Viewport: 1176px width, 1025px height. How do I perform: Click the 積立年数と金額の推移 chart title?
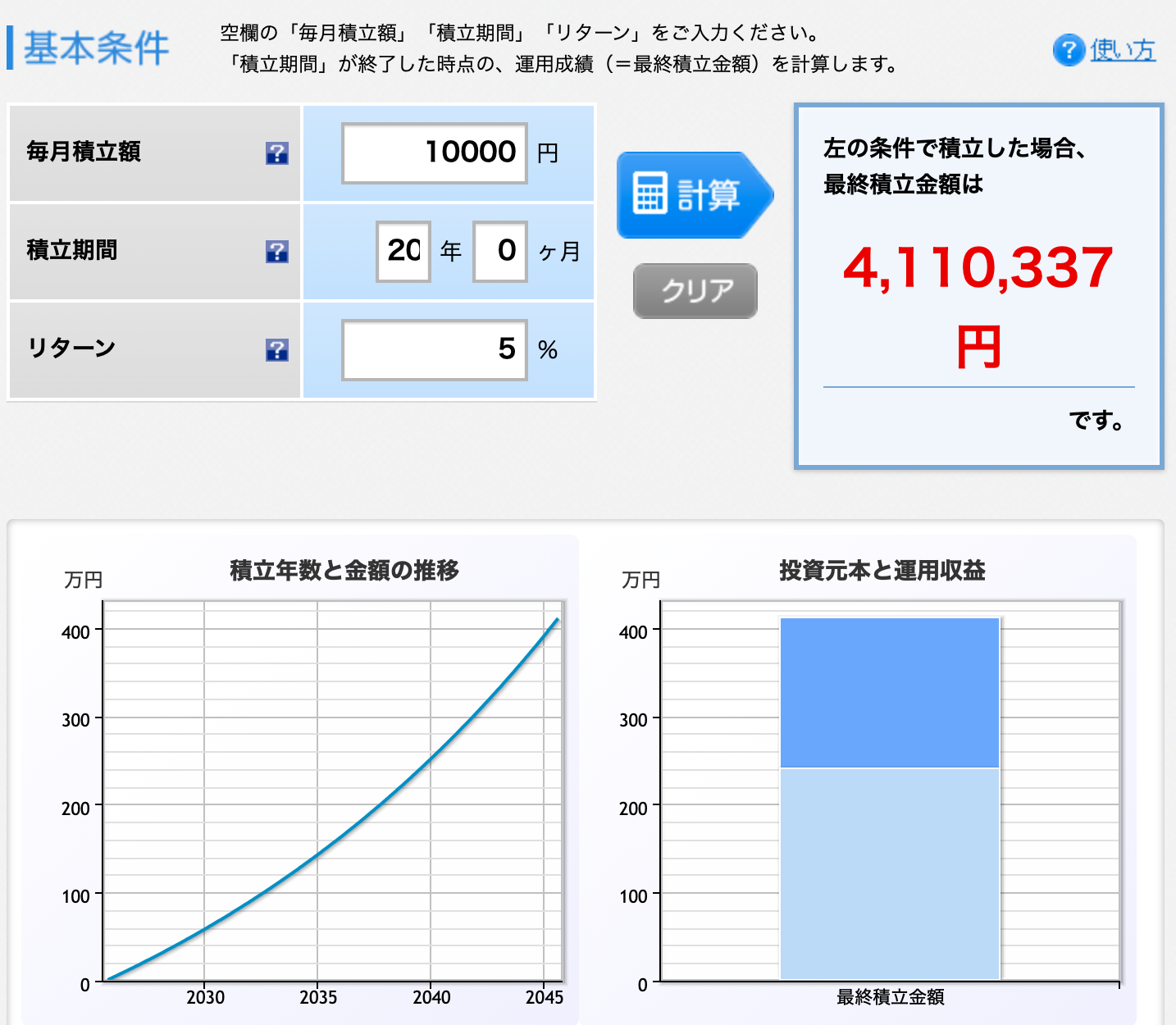coord(344,570)
